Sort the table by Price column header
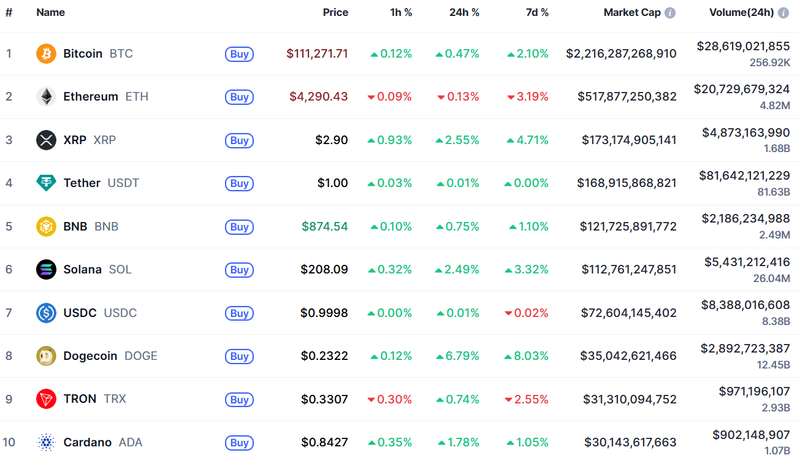 pyautogui.click(x=335, y=13)
